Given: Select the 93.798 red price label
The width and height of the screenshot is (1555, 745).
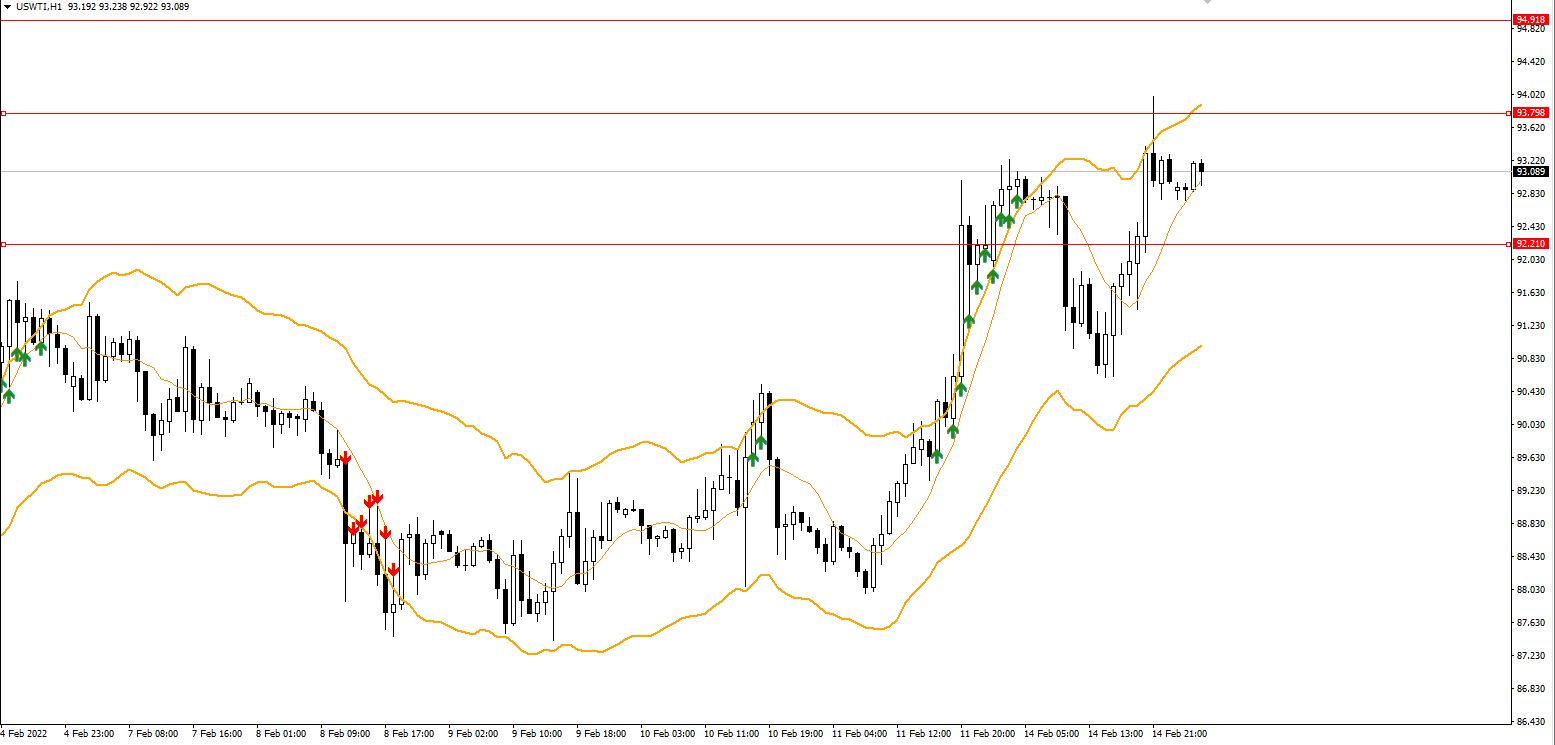Looking at the screenshot, I should [x=1530, y=113].
